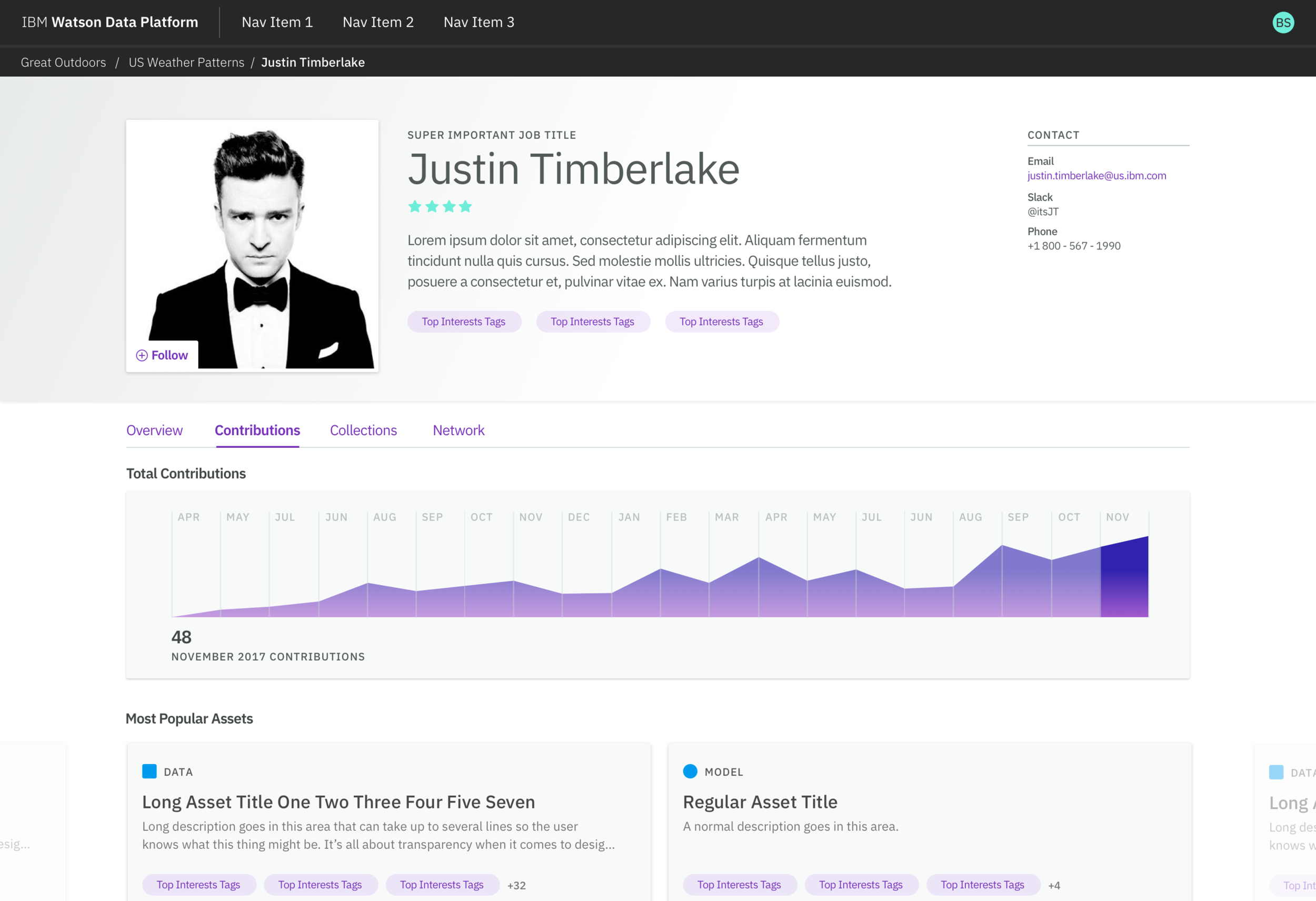Click the Total Contributions heading
The height and width of the screenshot is (901, 1316).
click(x=186, y=474)
